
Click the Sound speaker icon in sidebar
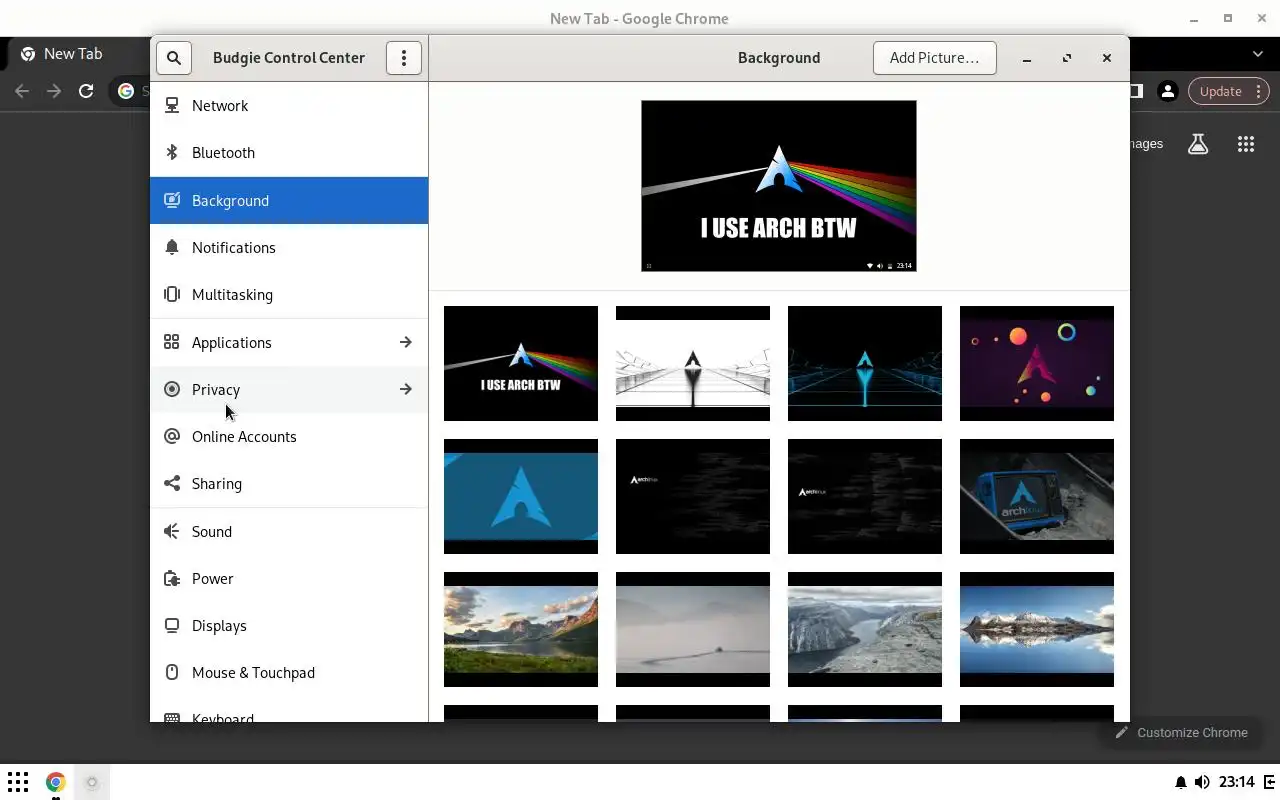point(172,531)
